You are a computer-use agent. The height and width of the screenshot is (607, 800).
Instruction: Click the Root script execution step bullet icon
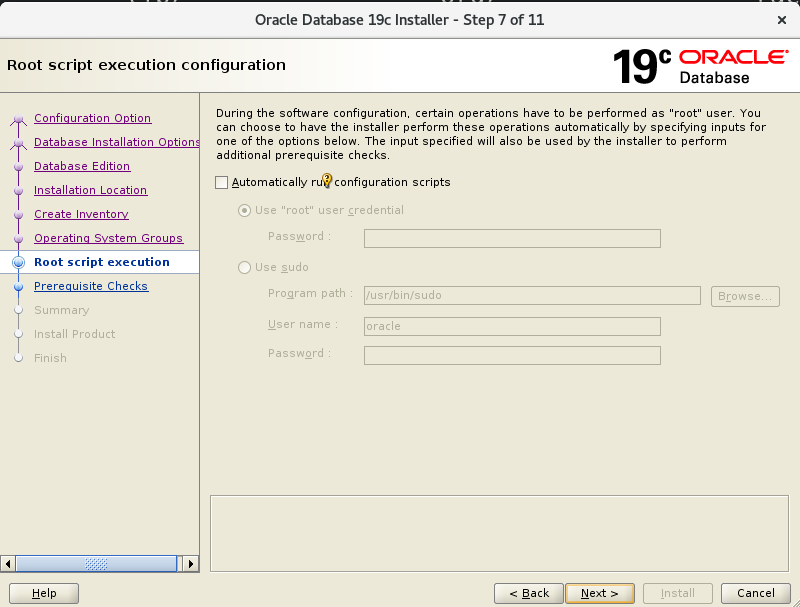click(18, 262)
